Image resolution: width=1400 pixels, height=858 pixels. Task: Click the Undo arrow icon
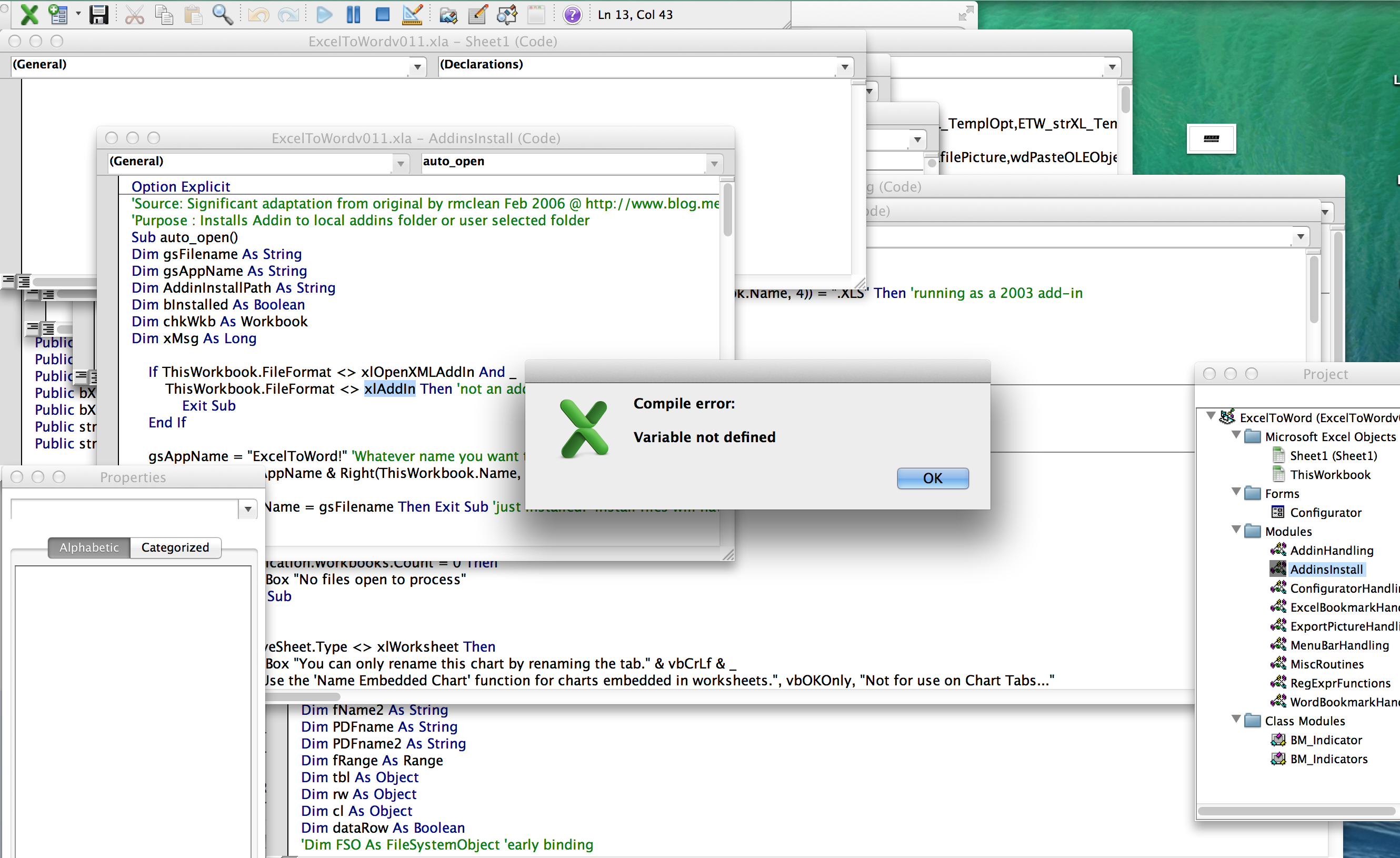pos(258,14)
